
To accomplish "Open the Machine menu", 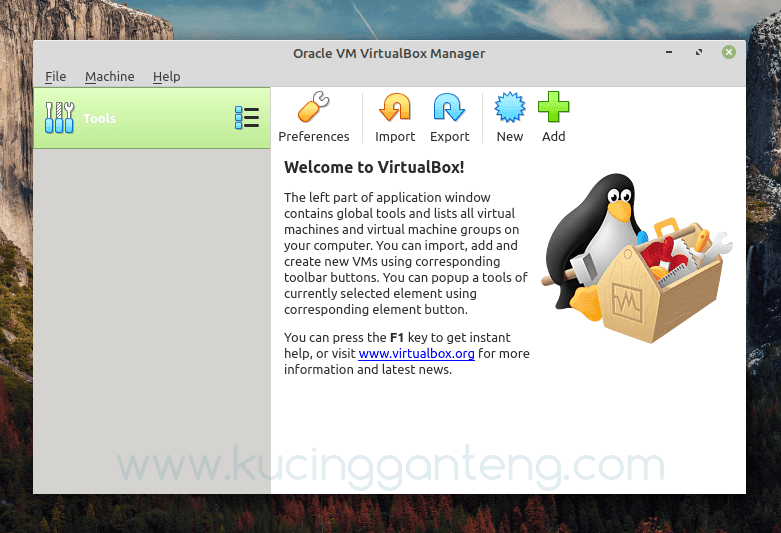I will coord(110,77).
